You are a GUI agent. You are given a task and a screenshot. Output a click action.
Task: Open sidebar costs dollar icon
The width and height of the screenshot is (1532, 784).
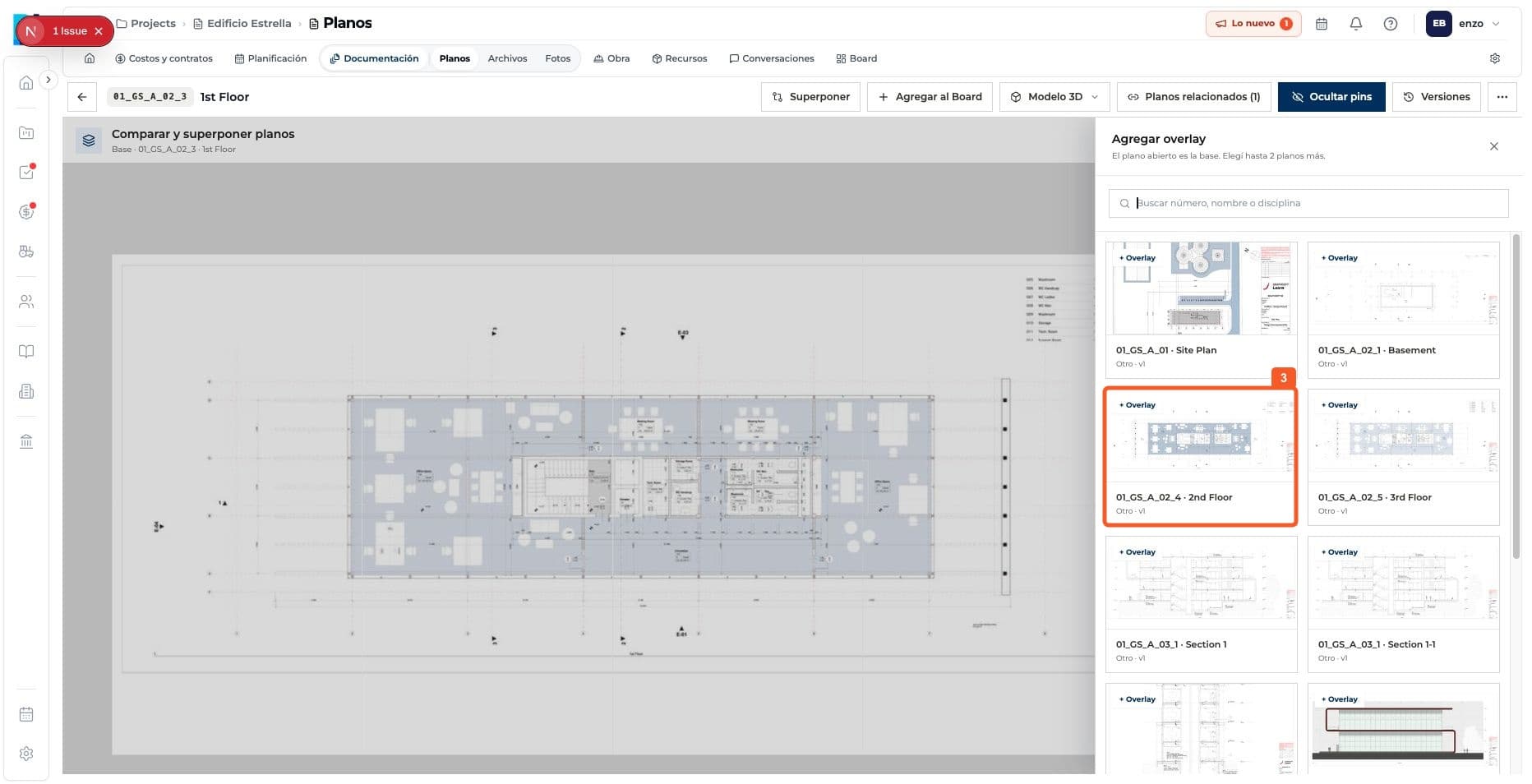coord(26,212)
